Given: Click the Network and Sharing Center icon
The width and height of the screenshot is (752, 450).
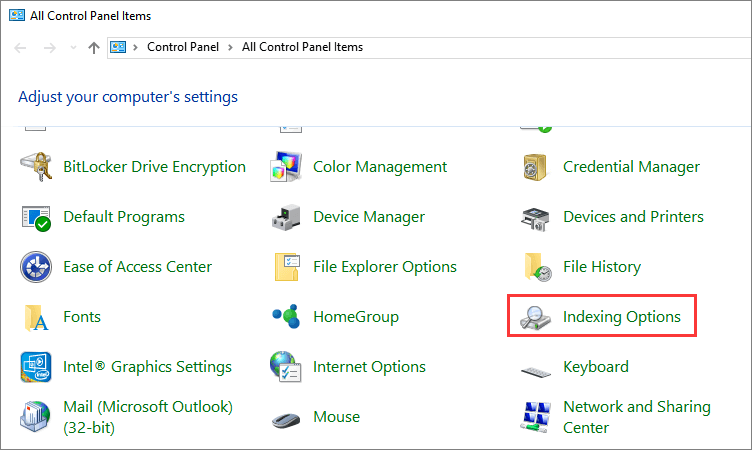Looking at the screenshot, I should (x=536, y=417).
